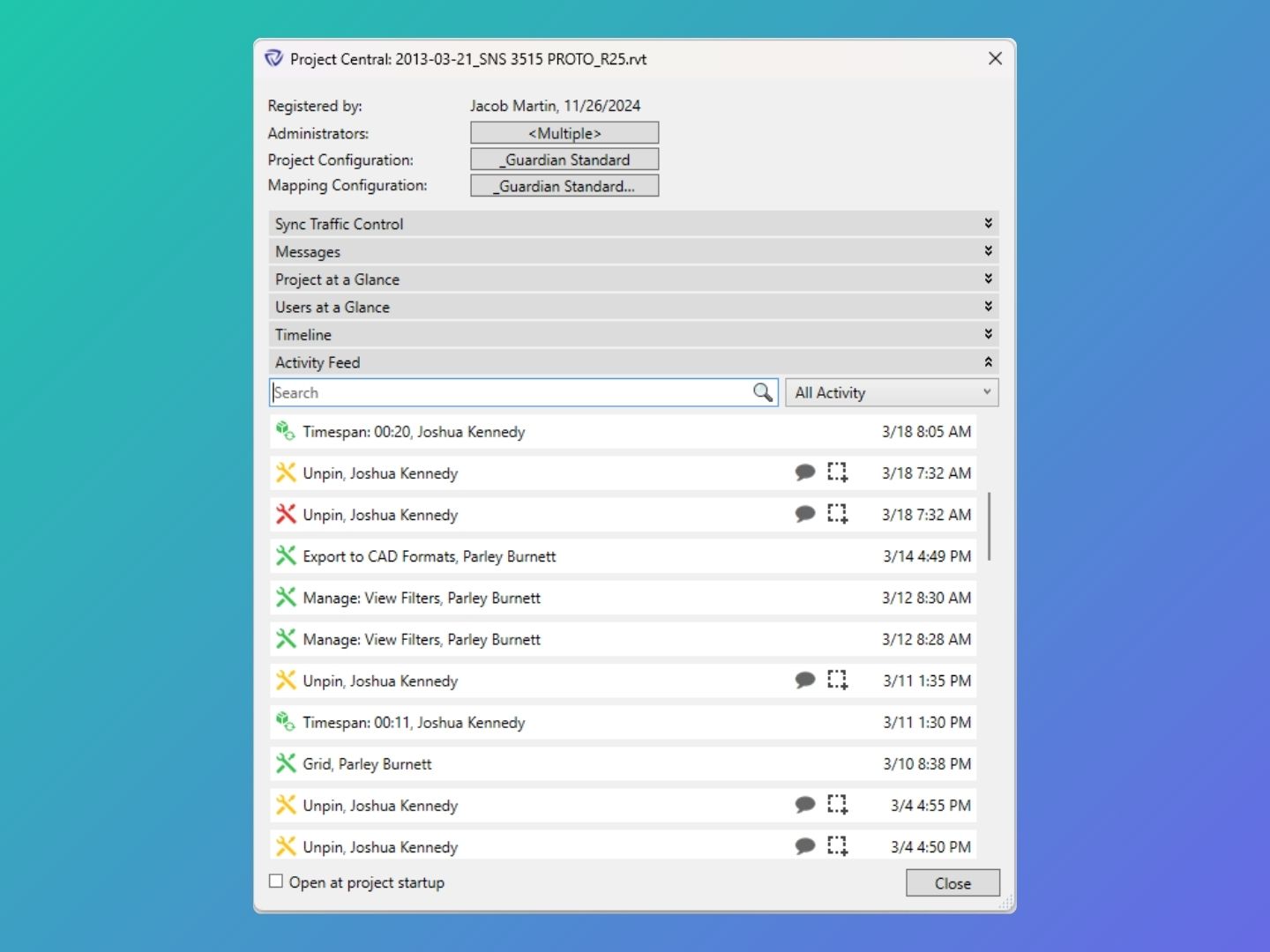Click comment bubble on 3/18 7:32 AM yellow Unpin
Image resolution: width=1270 pixels, height=952 pixels.
[804, 472]
